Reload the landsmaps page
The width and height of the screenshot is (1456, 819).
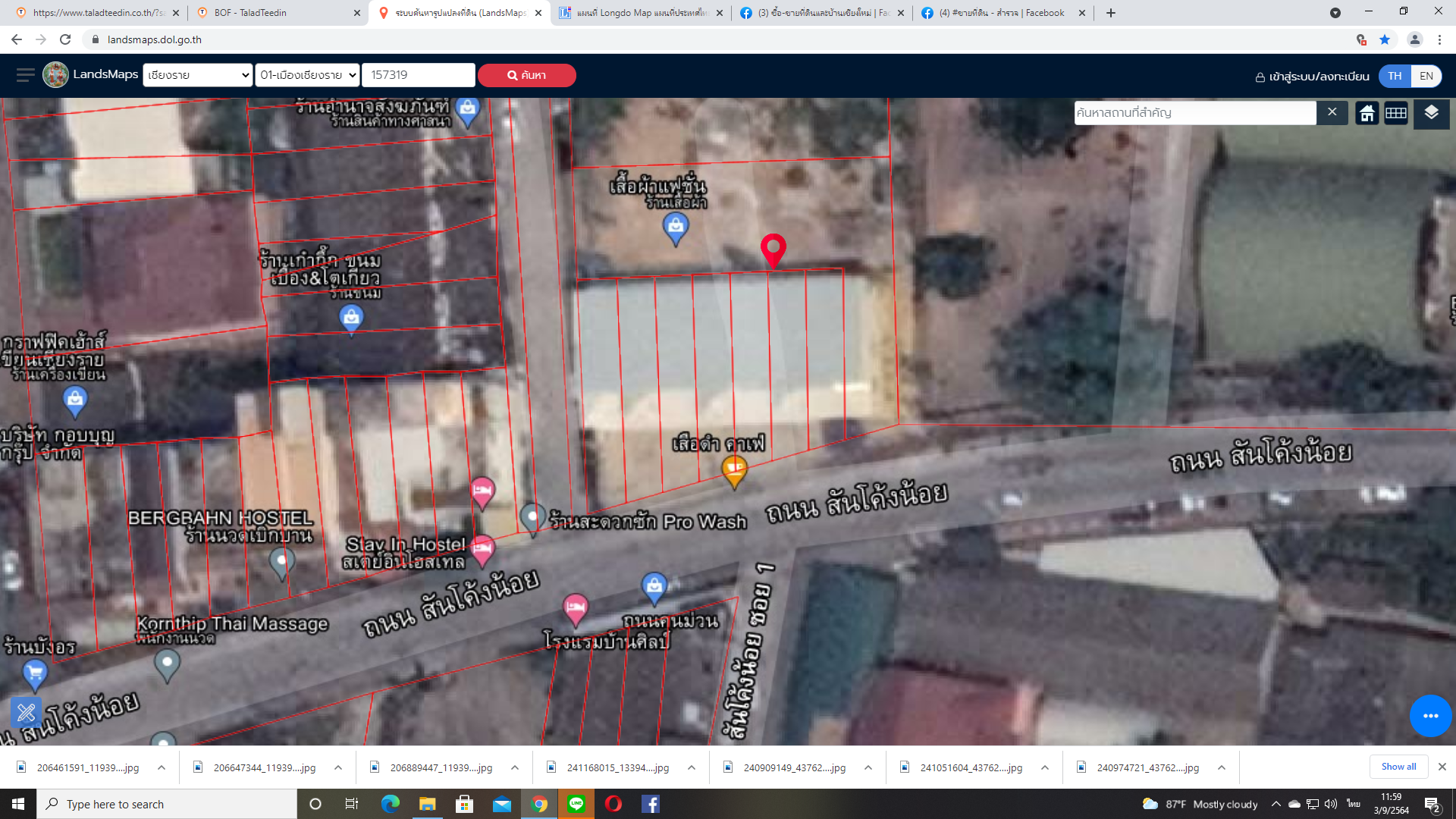click(x=65, y=39)
